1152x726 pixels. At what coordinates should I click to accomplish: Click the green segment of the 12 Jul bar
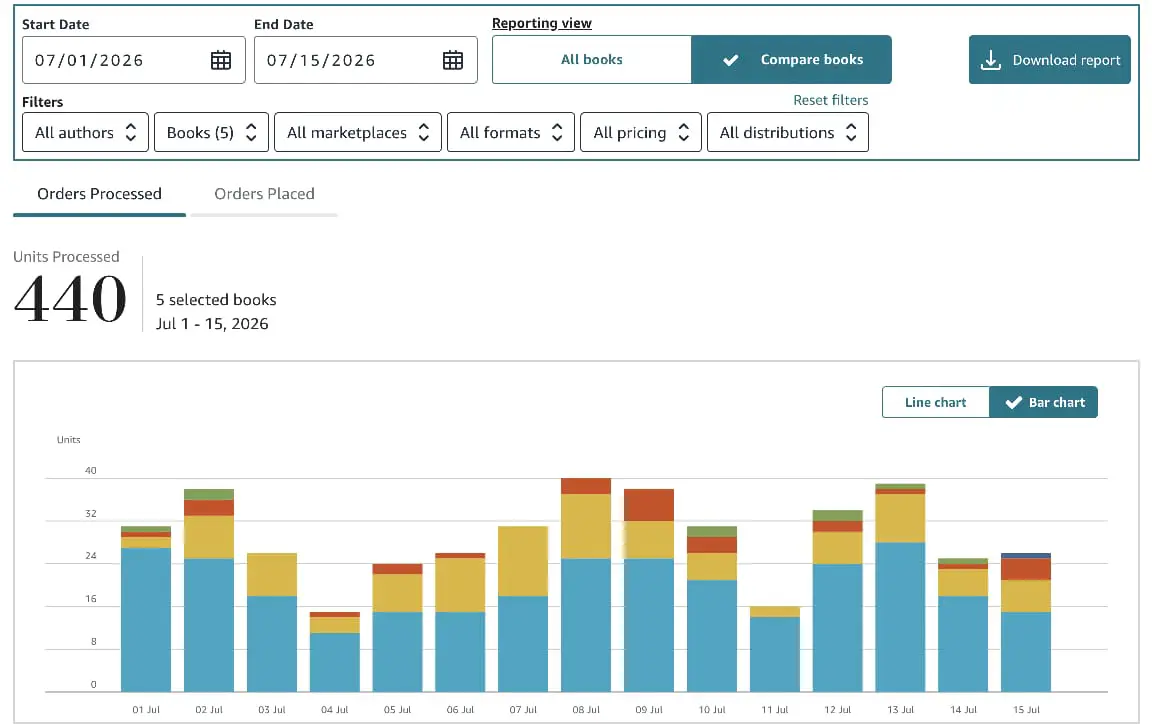[x=838, y=515]
